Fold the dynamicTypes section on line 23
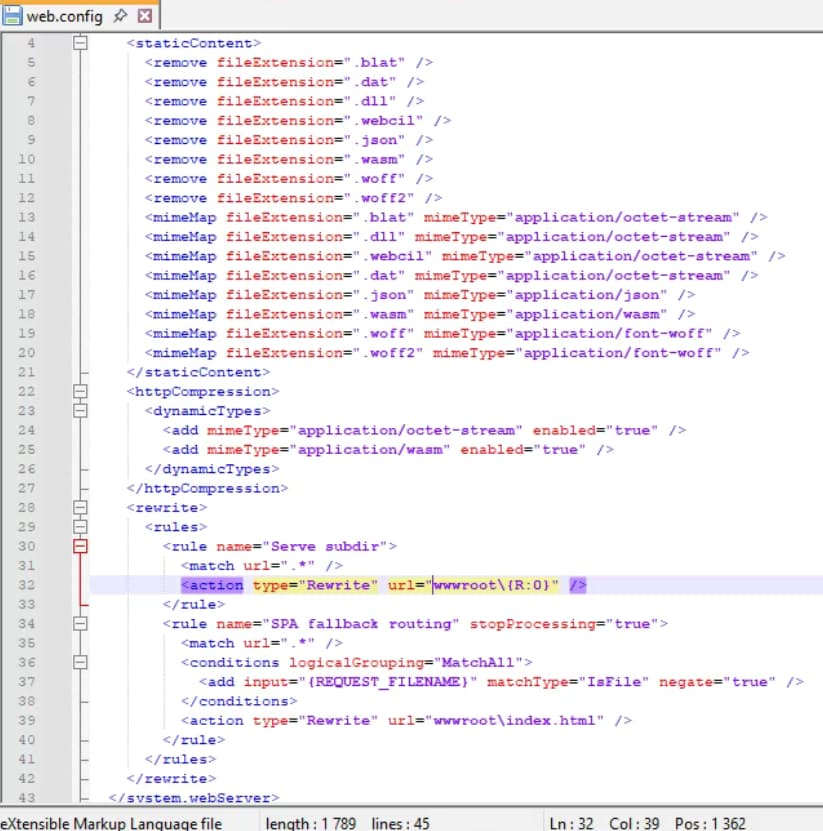Screen dimensions: 823x831 coord(81,410)
